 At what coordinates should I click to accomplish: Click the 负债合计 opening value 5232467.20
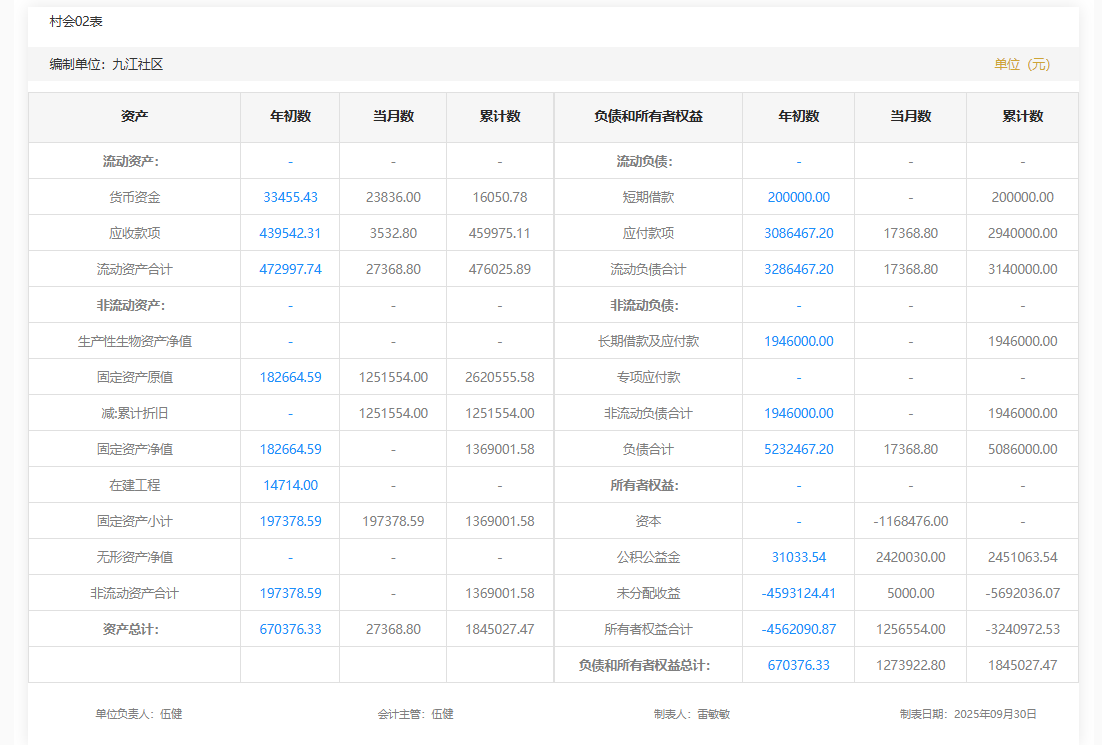(798, 449)
